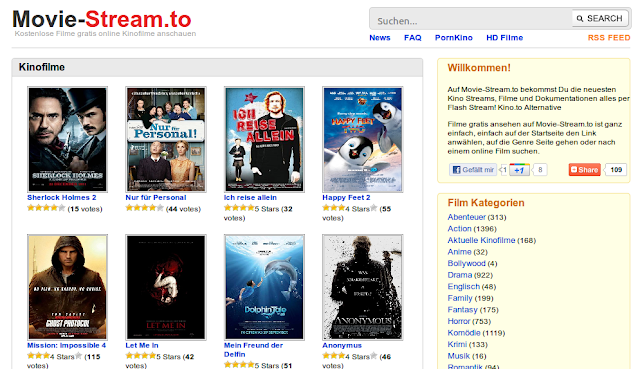Rate Sherlock Holmes 2 using star rating
Screen dimensions: 640x369
pyautogui.click(x=46, y=208)
